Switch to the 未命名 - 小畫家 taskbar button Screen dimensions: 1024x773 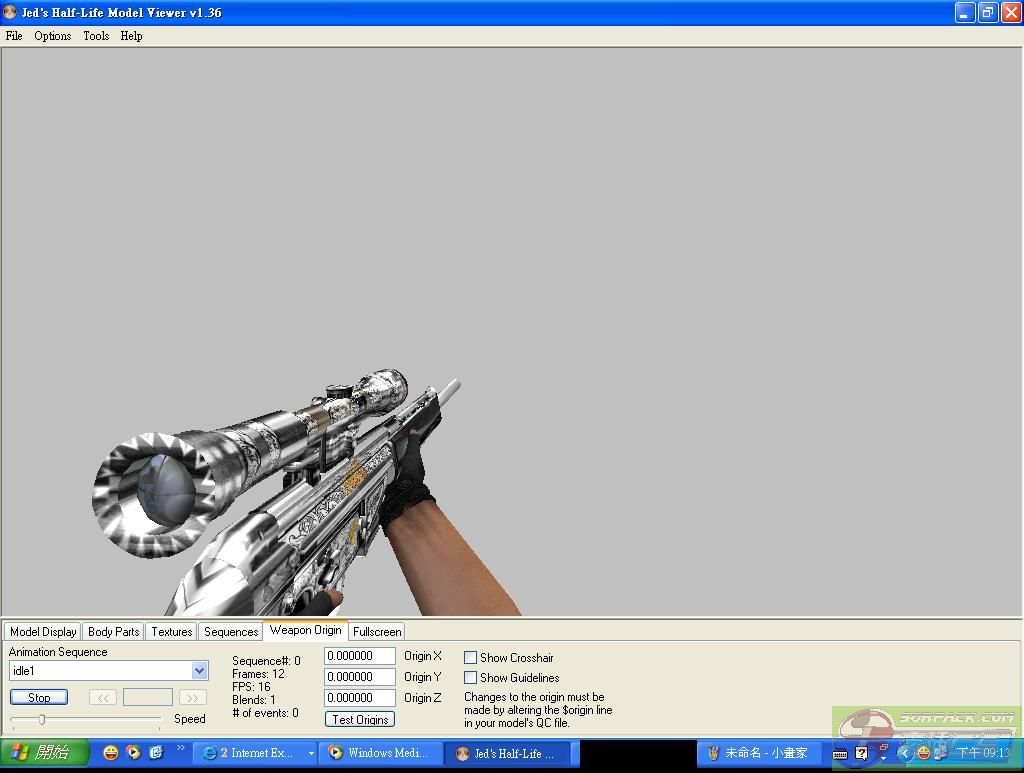761,753
